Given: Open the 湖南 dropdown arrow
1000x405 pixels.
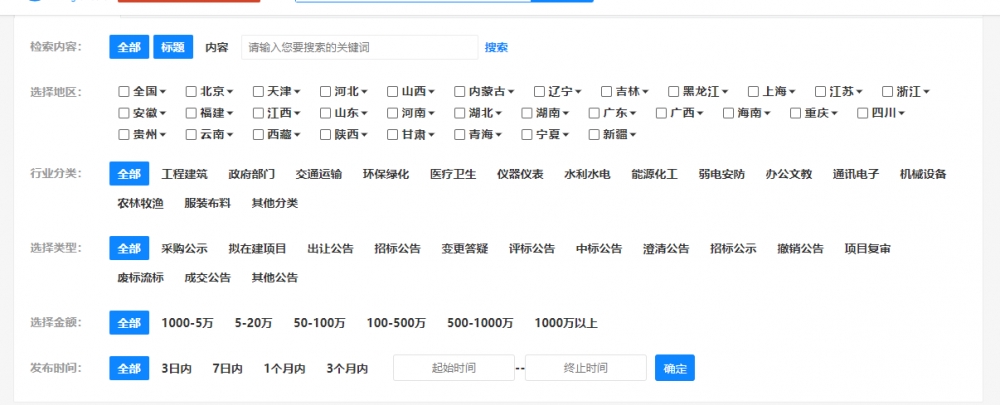Looking at the screenshot, I should (566, 114).
